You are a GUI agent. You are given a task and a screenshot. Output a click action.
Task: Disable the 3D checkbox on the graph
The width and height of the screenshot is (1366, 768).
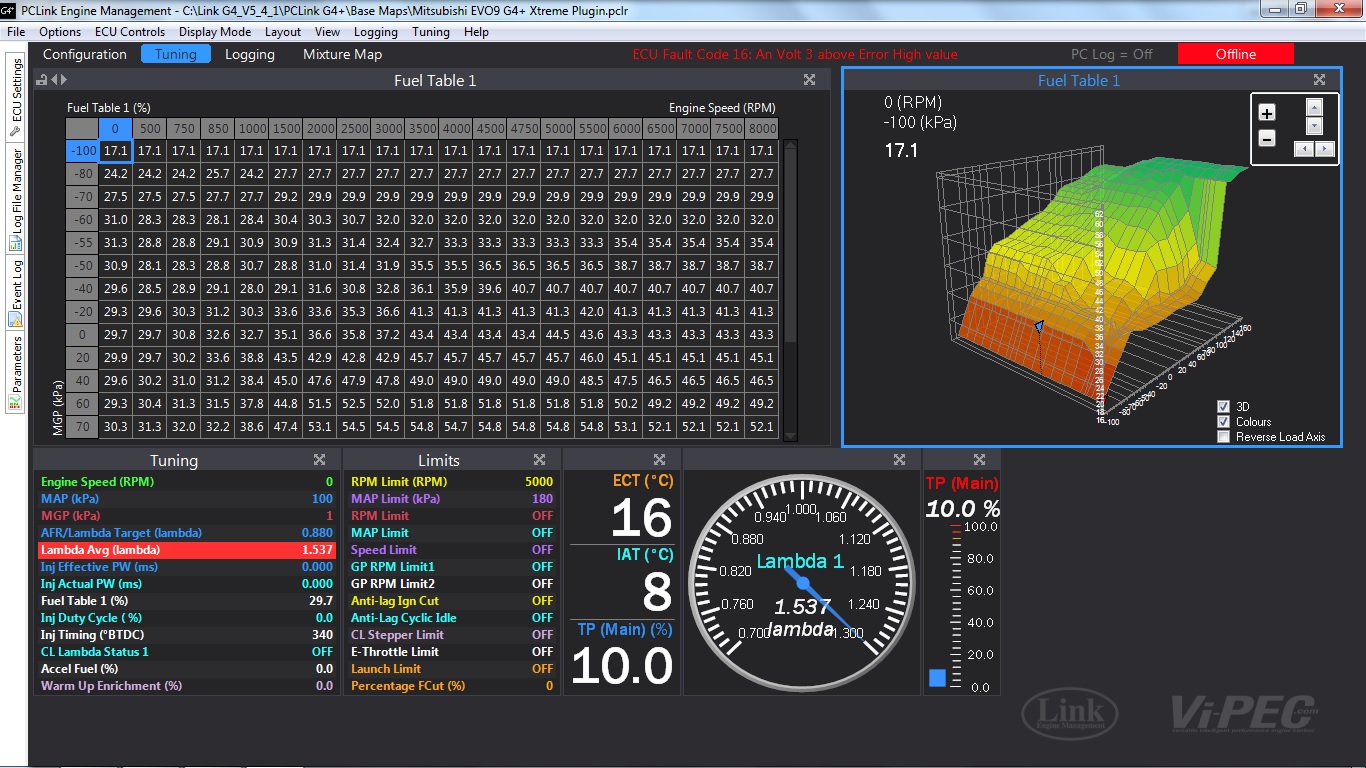tap(1224, 406)
